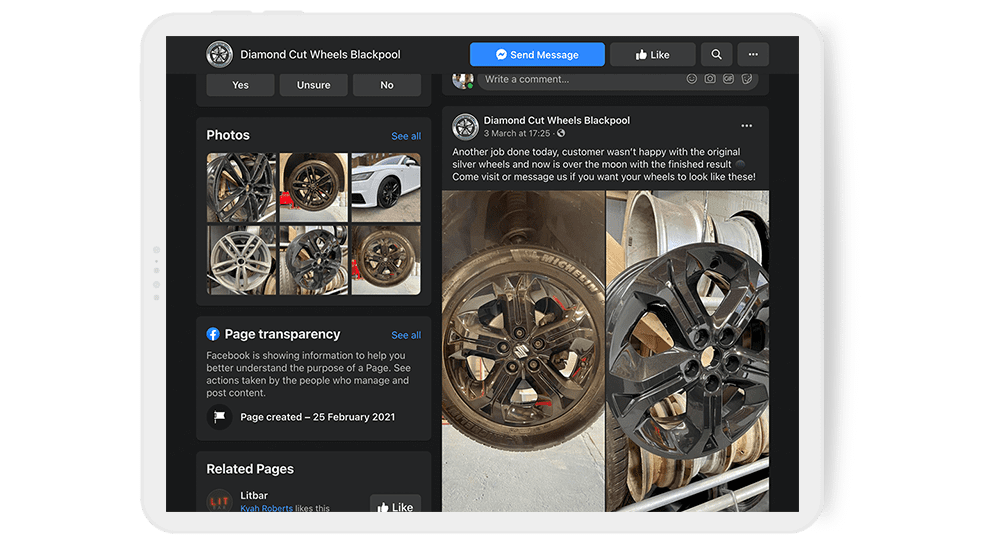The height and width of the screenshot is (544, 1000).
Task: Click the Photos section heading
Action: 228,135
